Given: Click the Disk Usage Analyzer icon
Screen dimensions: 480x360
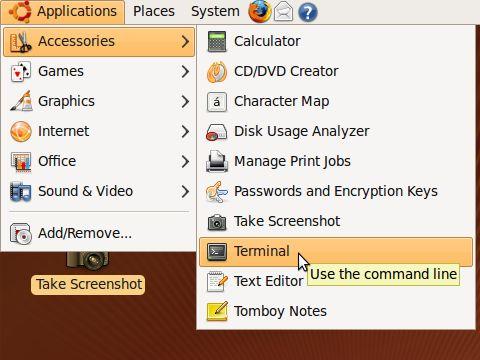Looking at the screenshot, I should (x=217, y=132).
